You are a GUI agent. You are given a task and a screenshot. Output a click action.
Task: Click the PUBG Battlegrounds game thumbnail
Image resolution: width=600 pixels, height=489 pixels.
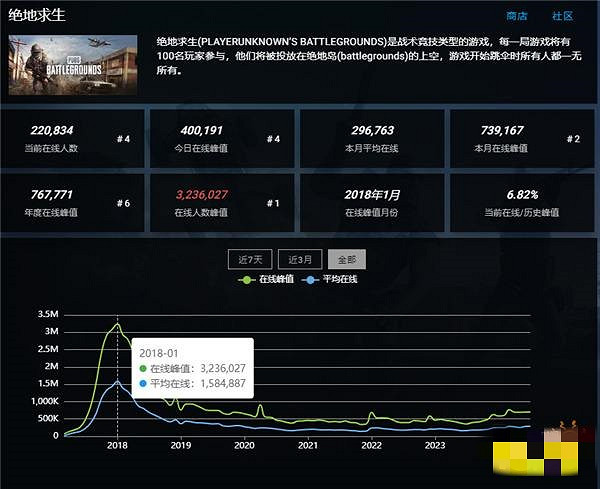pyautogui.click(x=73, y=66)
